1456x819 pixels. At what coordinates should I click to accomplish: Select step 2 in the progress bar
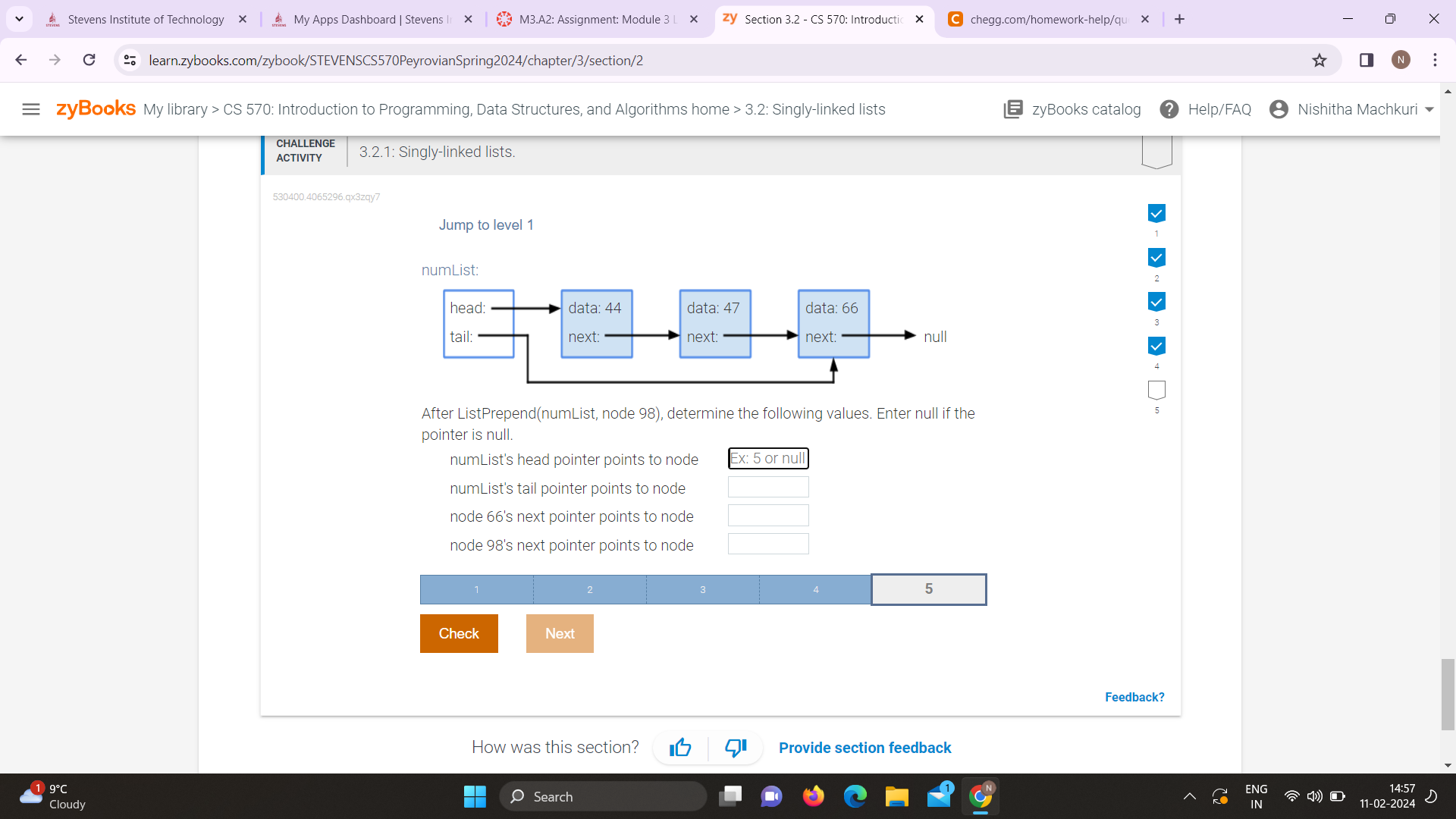pyautogui.click(x=589, y=589)
